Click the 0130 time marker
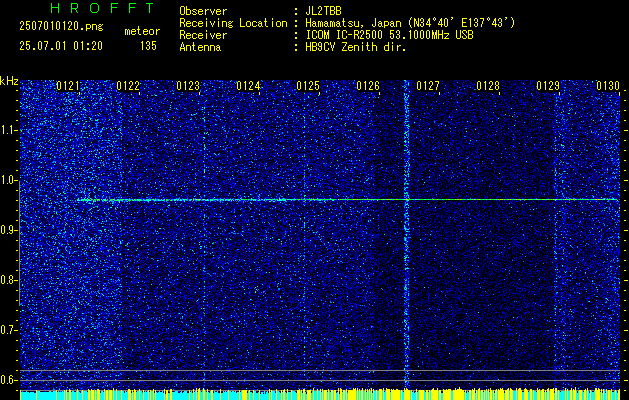629x400 pixels. [608, 86]
